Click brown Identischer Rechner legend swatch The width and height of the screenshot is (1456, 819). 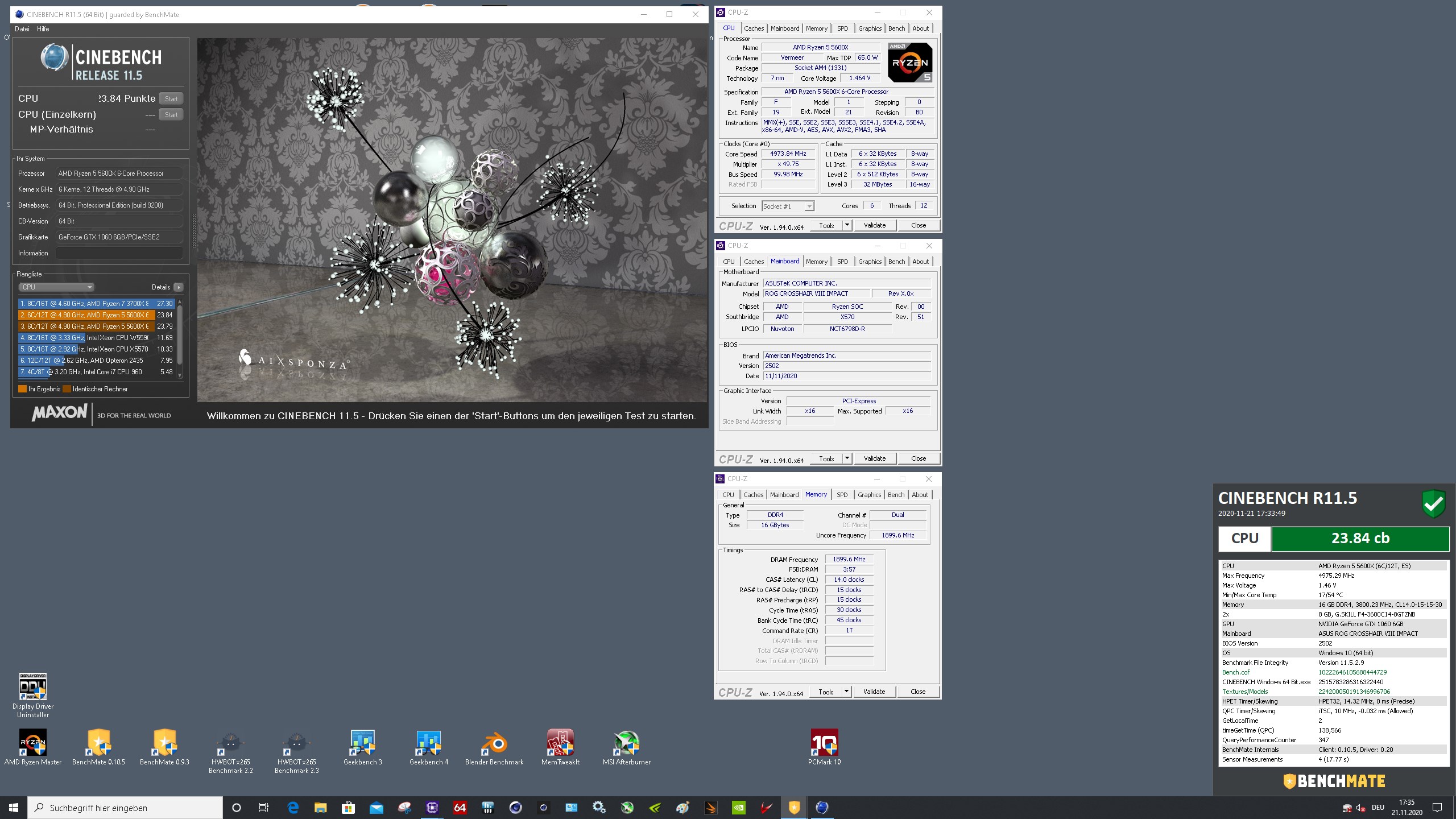(x=67, y=389)
